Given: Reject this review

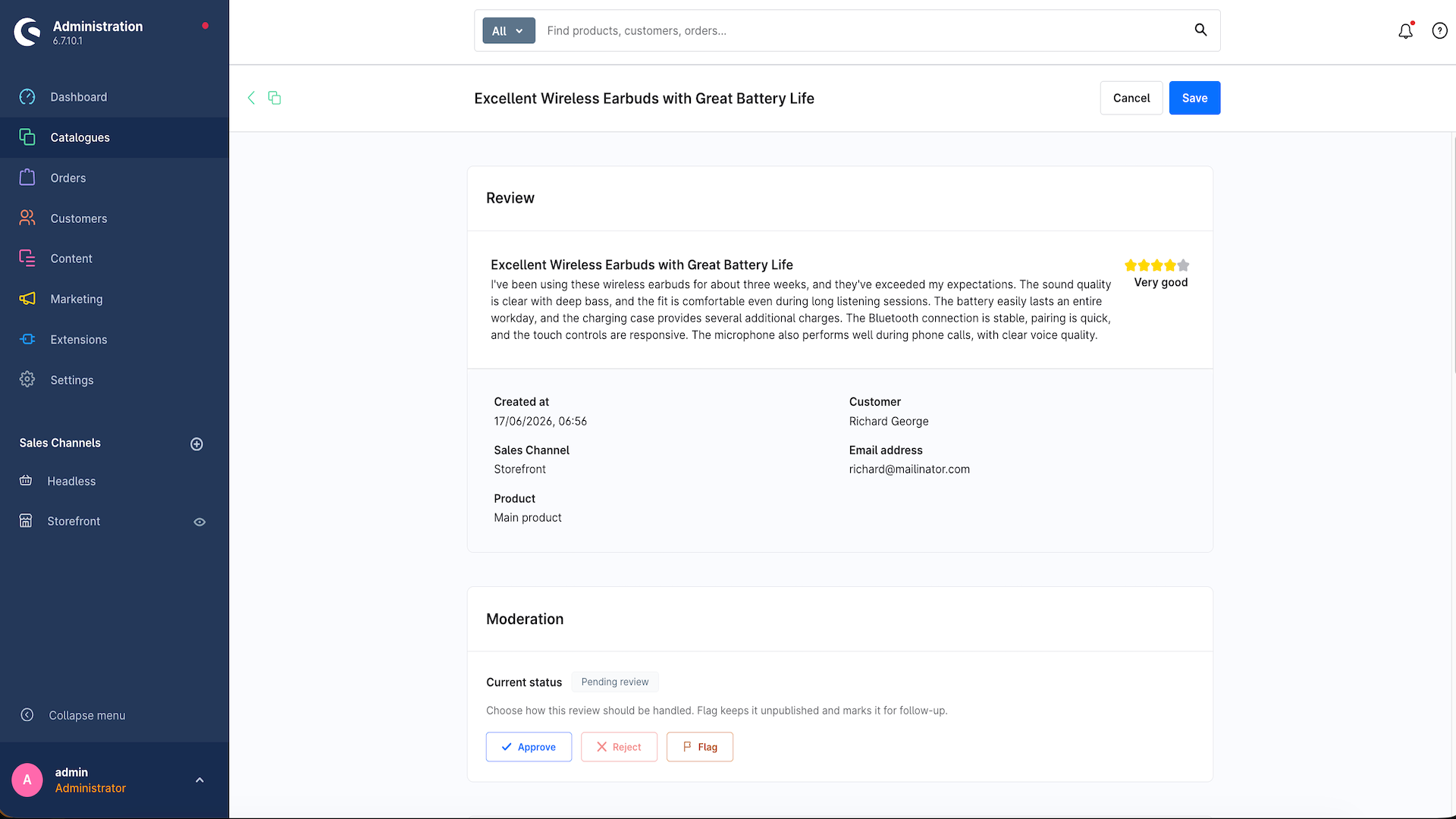Looking at the screenshot, I should pyautogui.click(x=619, y=747).
